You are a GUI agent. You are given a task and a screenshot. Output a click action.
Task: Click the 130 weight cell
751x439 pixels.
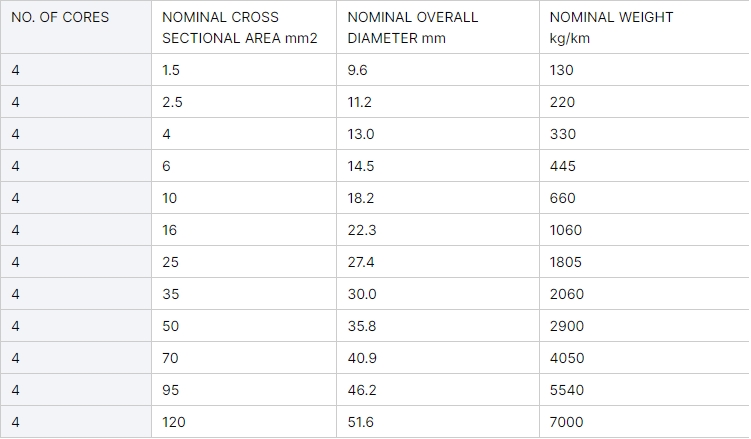(645, 70)
